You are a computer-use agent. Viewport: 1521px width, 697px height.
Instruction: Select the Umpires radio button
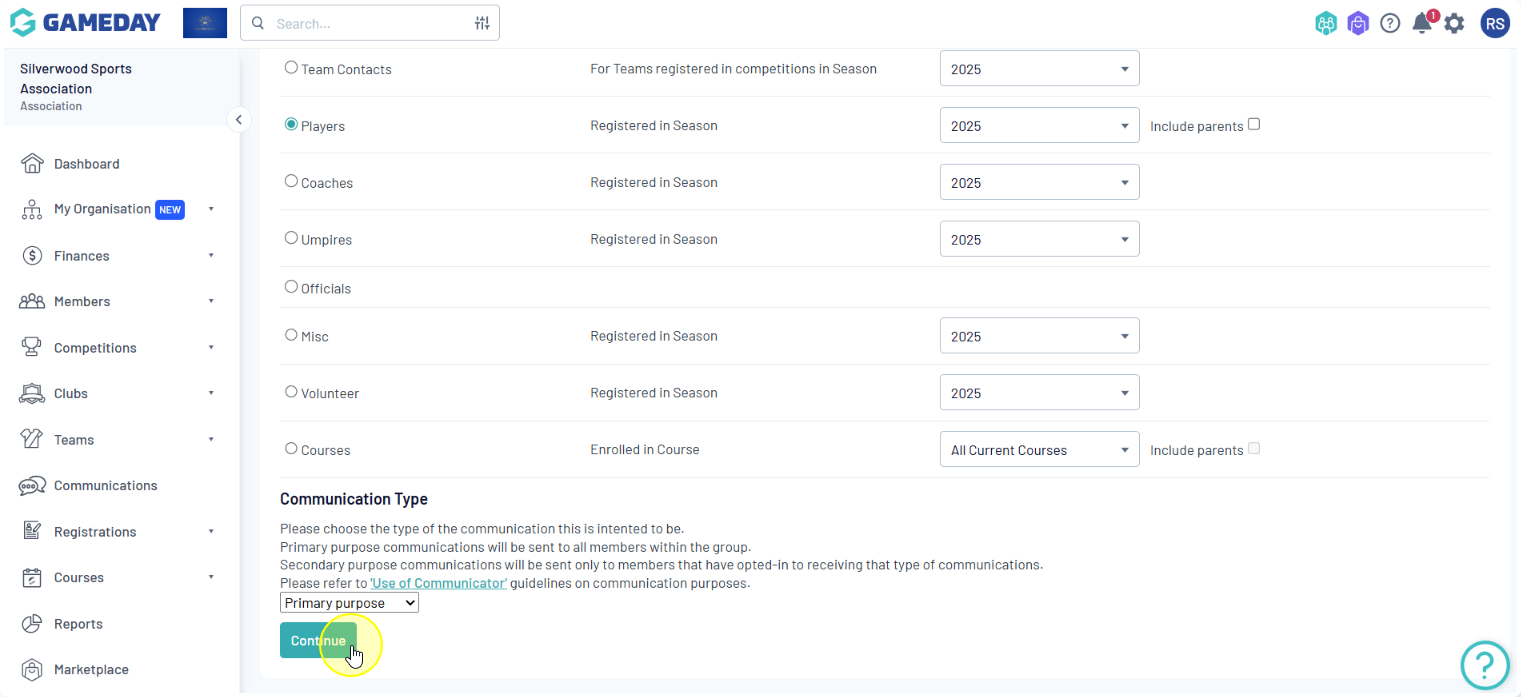(291, 238)
